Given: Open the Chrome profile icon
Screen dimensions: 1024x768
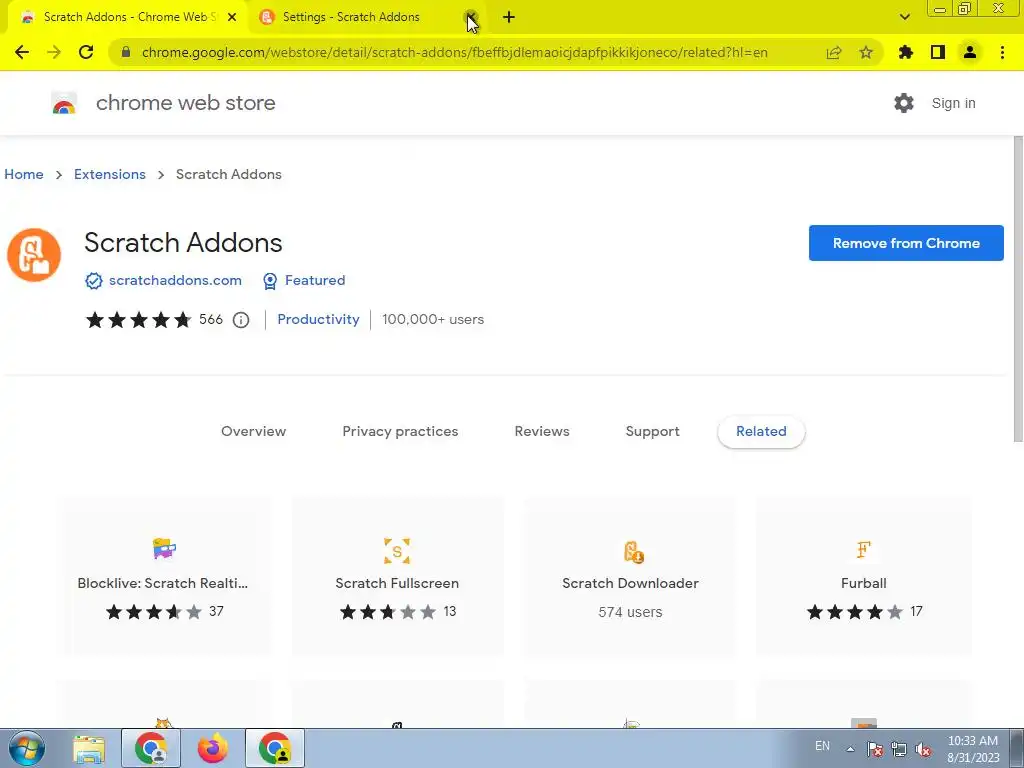Looking at the screenshot, I should tap(970, 52).
